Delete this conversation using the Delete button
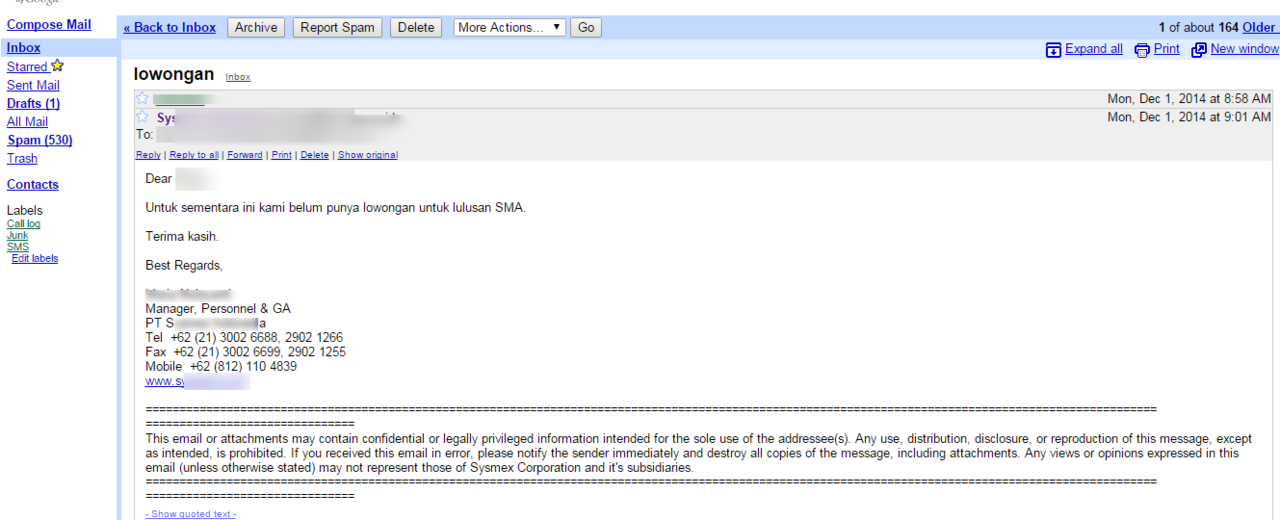 pyautogui.click(x=416, y=28)
